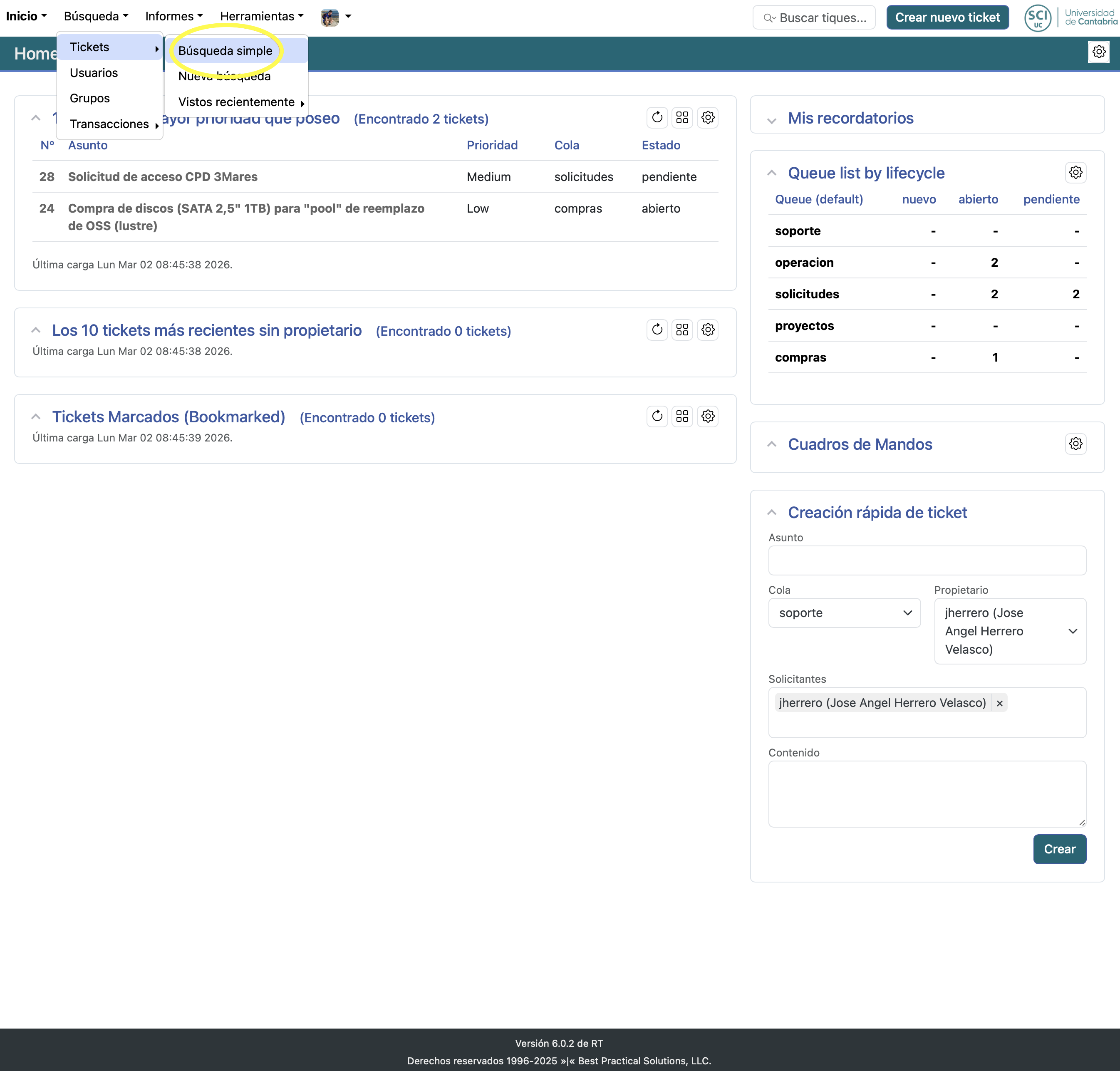Open settings gear of 'Tickets Marcados' panel
The image size is (1120, 1071).
[708, 416]
